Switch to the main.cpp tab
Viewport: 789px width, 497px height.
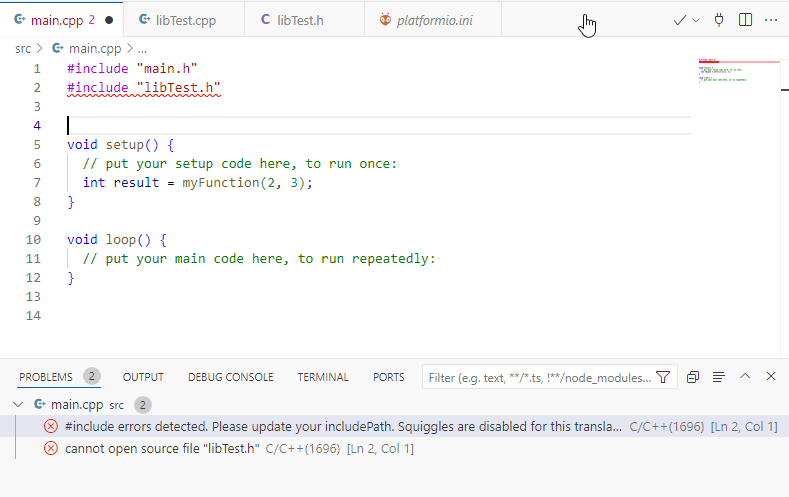(x=61, y=20)
